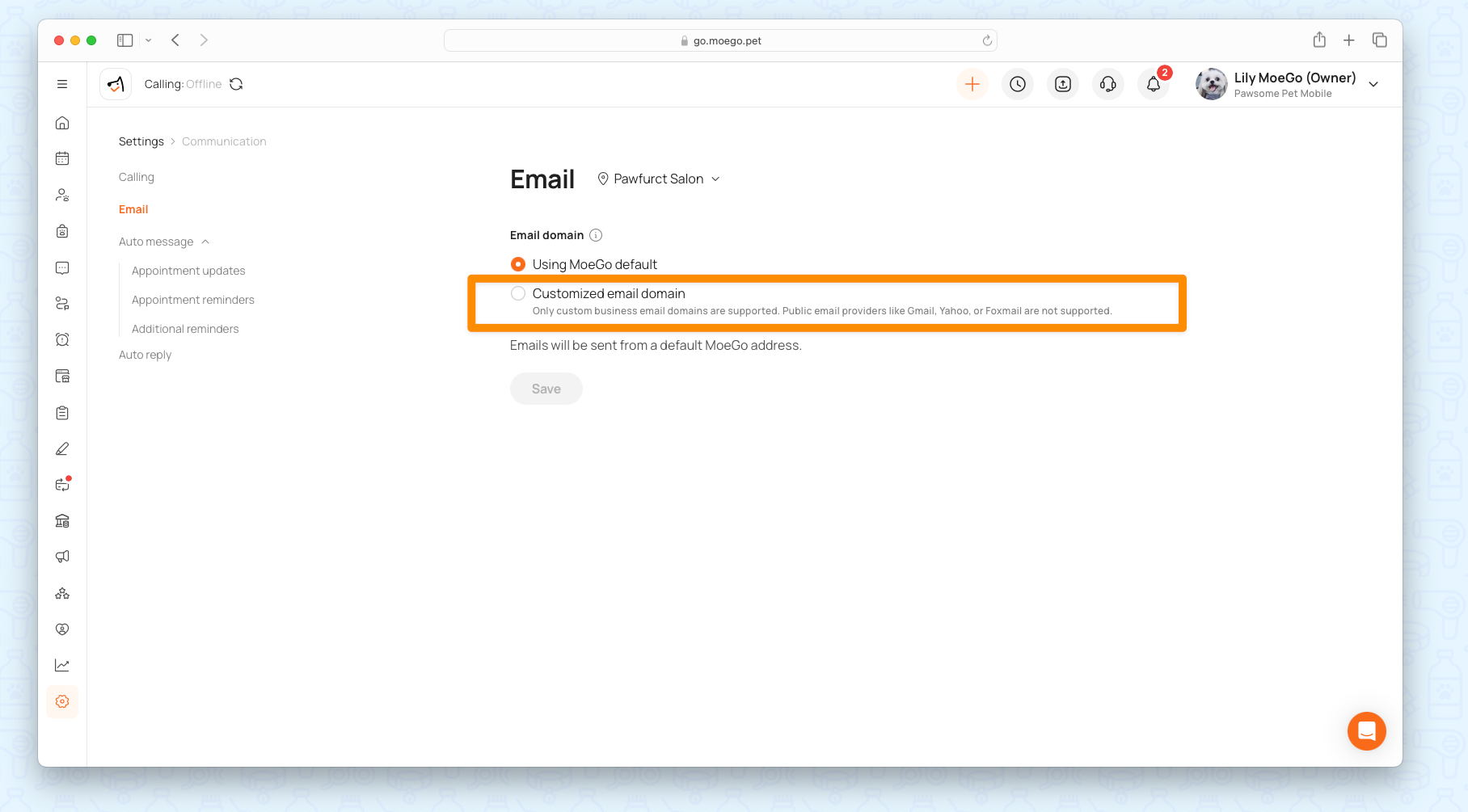Screen dimensions: 1468x812
Task: Open the bank finance sidebar icon
Action: click(62, 520)
